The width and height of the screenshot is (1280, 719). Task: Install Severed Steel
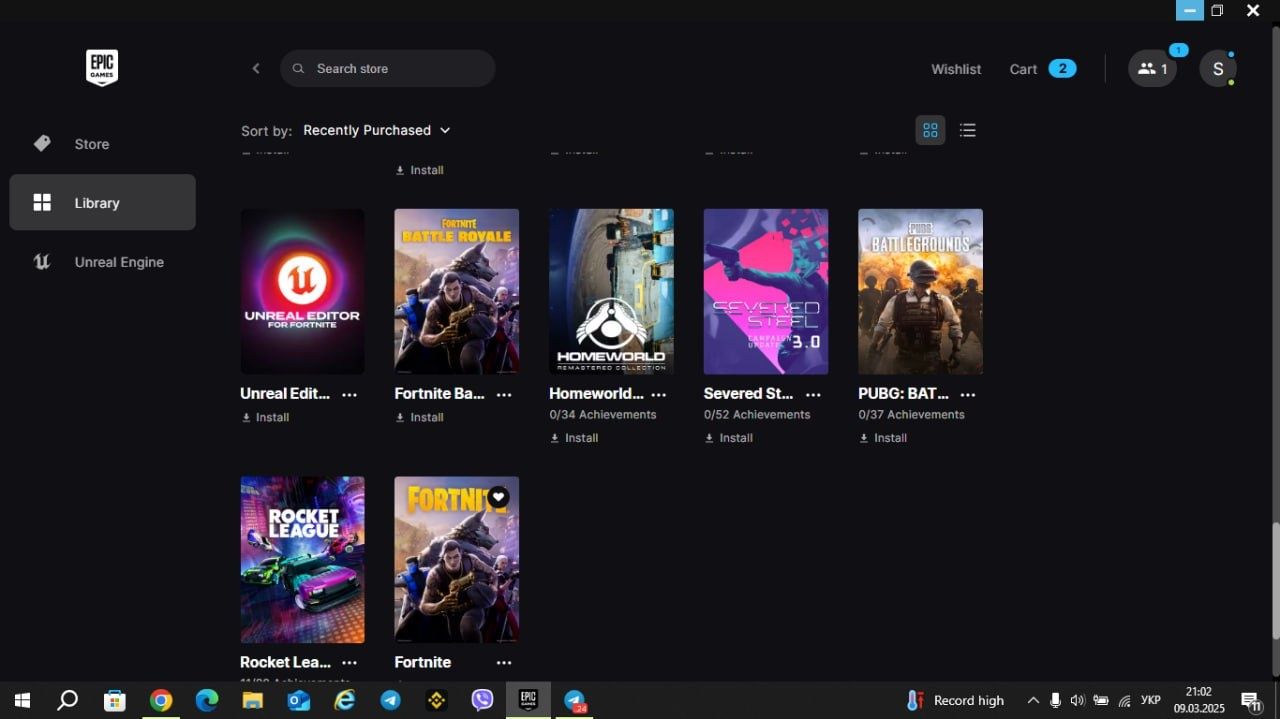click(x=729, y=438)
